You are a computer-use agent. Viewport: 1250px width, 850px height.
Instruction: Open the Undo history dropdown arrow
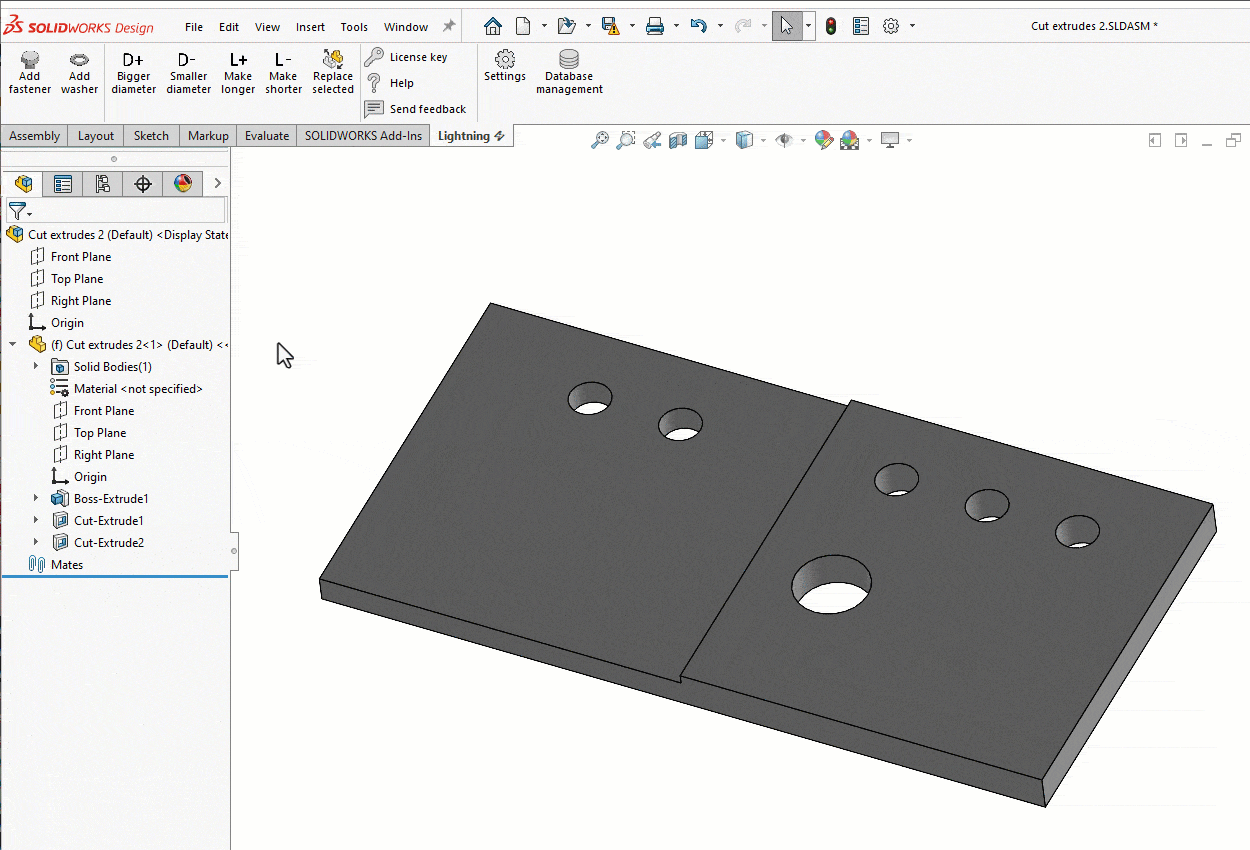tap(720, 27)
